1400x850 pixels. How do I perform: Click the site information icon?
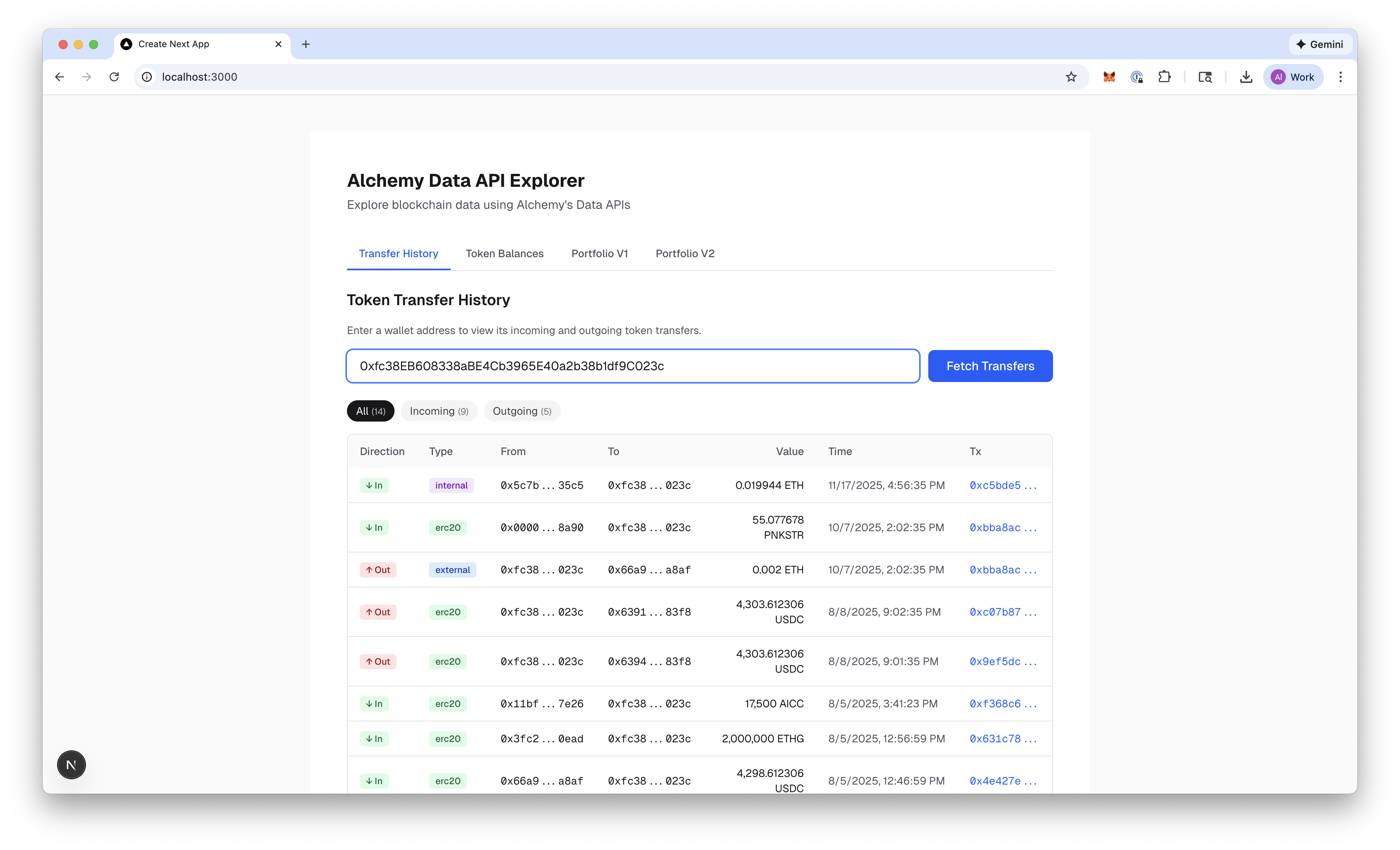[x=147, y=77]
